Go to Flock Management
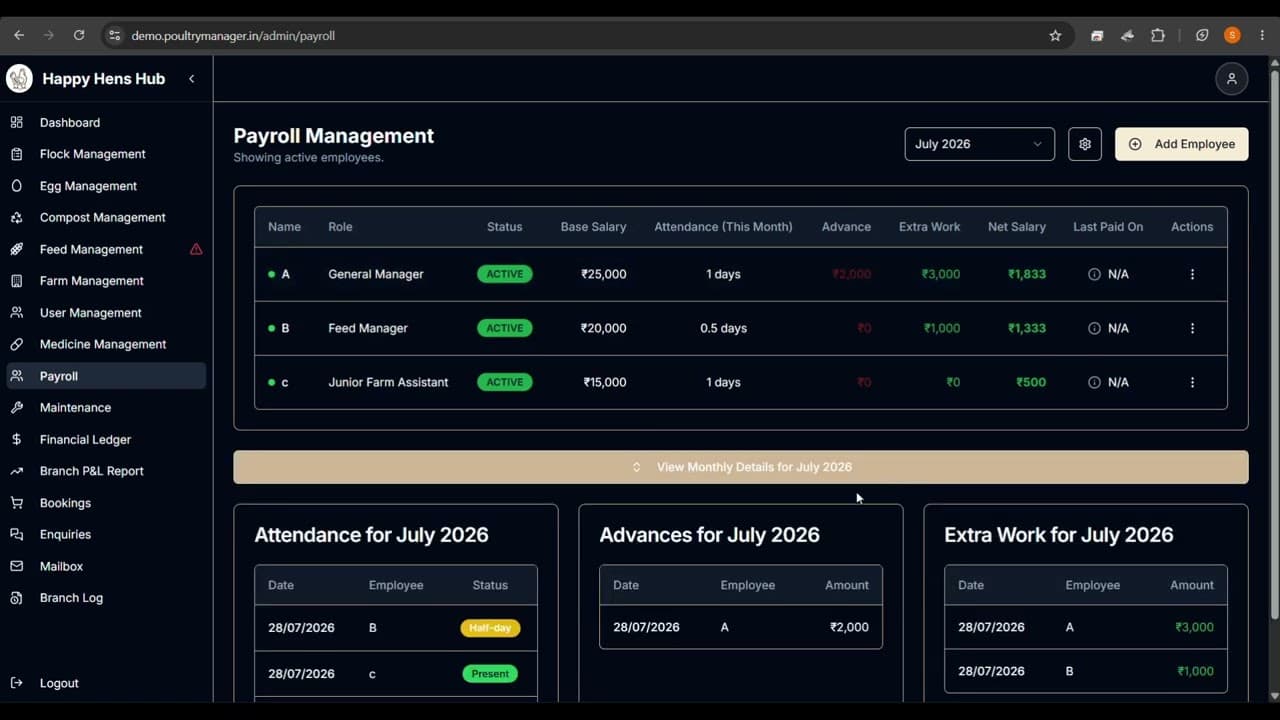 click(104, 154)
